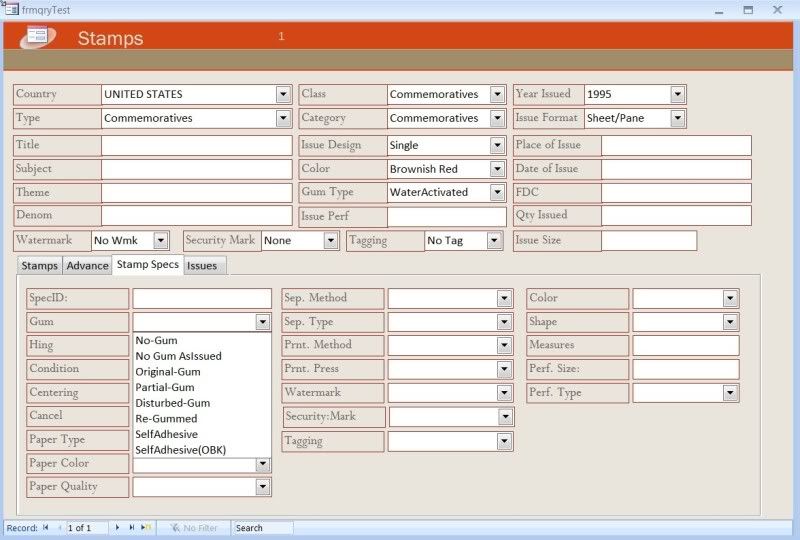Click the Date of Issue field
800x540 pixels.
coord(676,169)
